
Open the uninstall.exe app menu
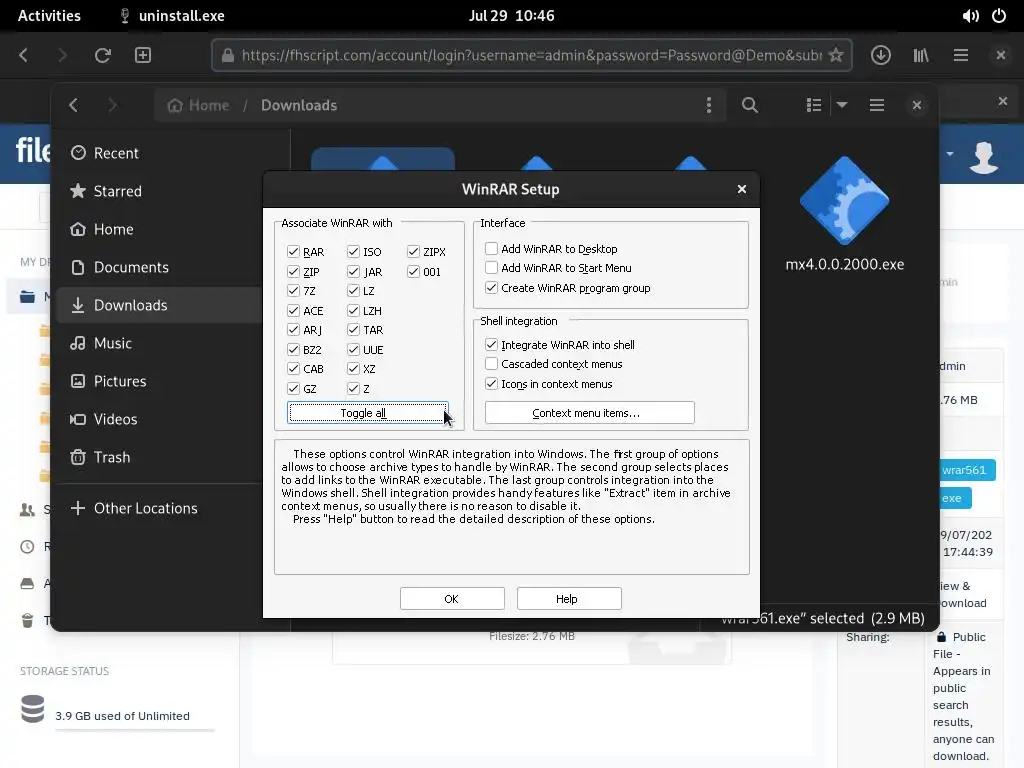[172, 16]
